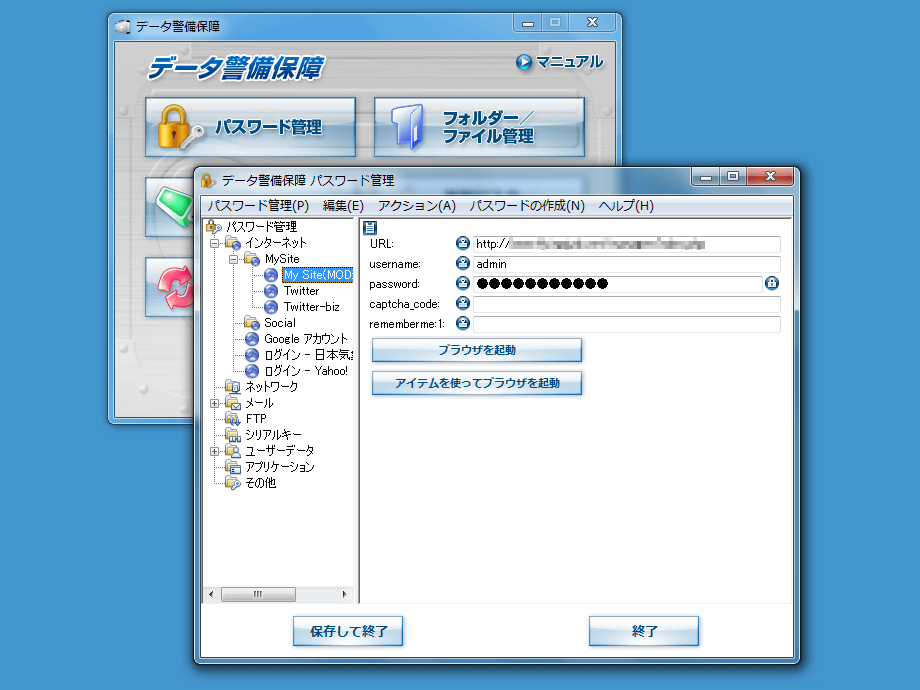
Task: Expand the メール tree node
Action: tap(215, 403)
